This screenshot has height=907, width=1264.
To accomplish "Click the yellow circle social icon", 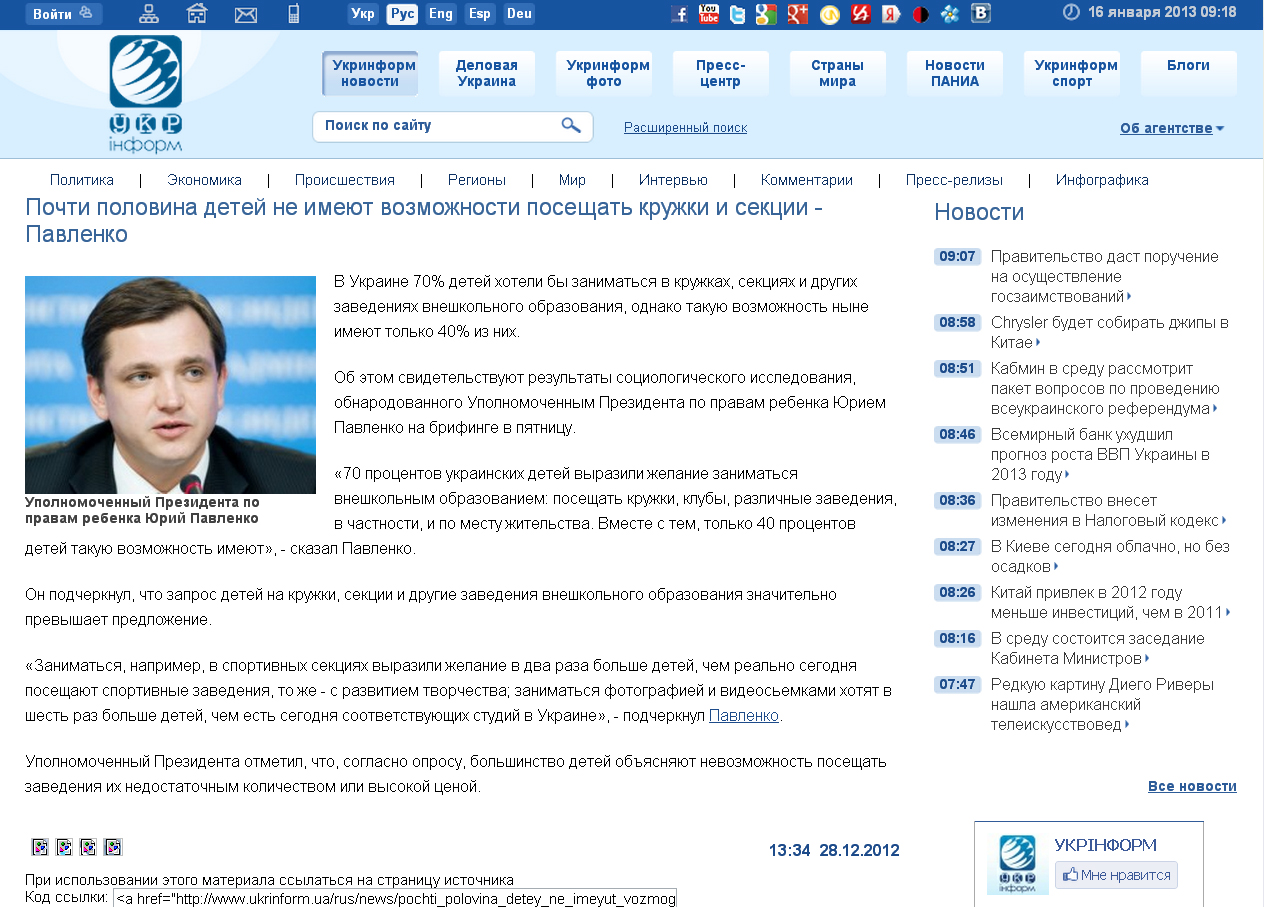I will tap(830, 14).
